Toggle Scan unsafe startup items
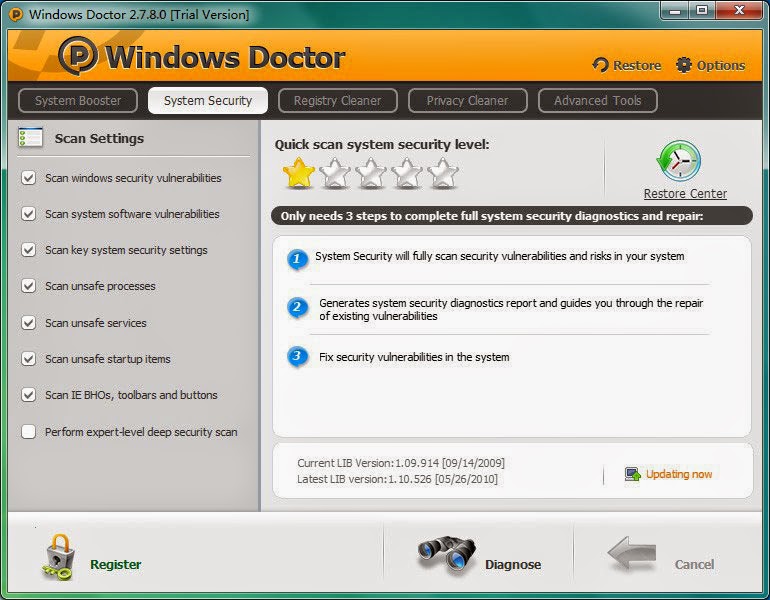 click(x=28, y=359)
